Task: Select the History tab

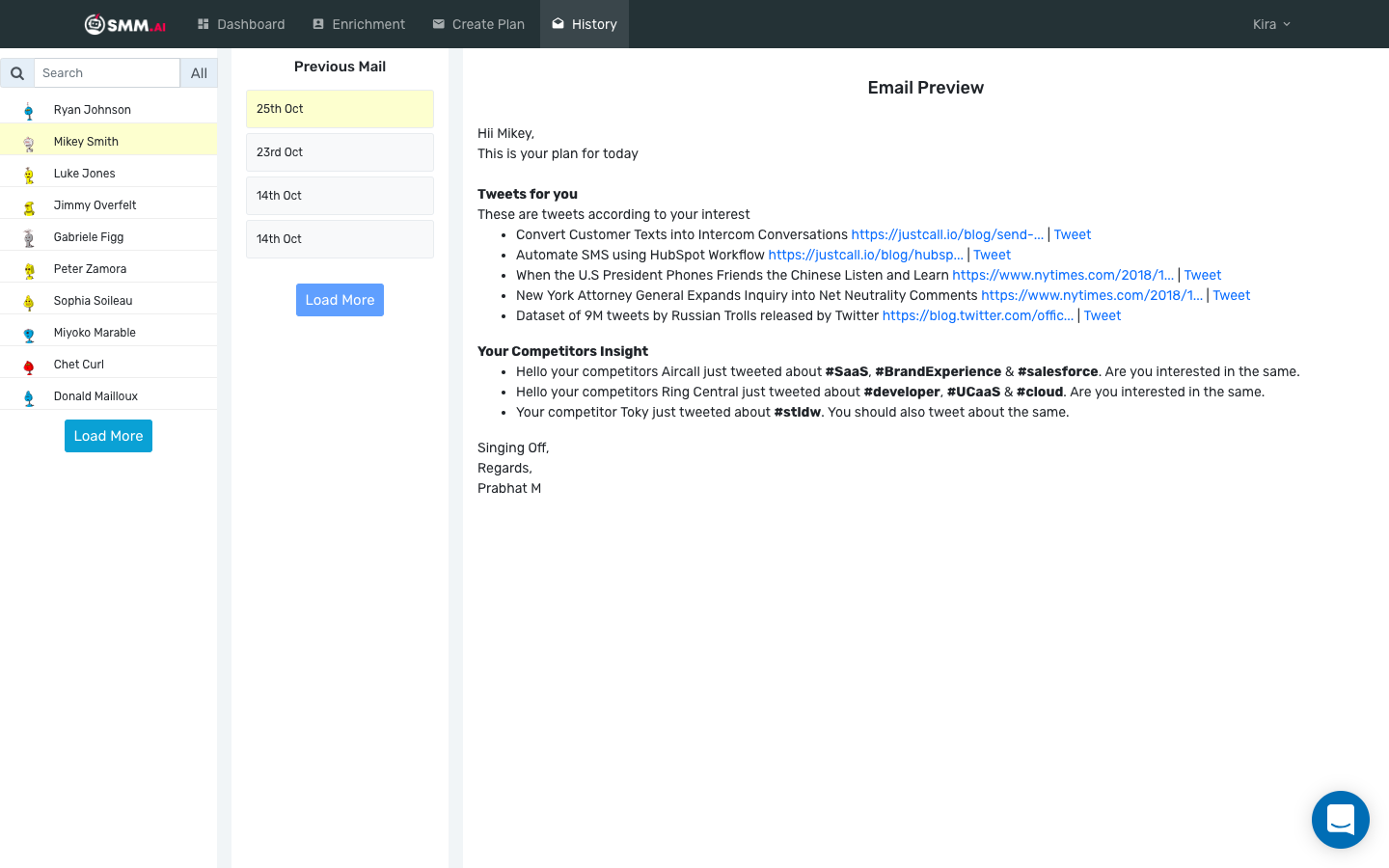Action: [x=585, y=24]
